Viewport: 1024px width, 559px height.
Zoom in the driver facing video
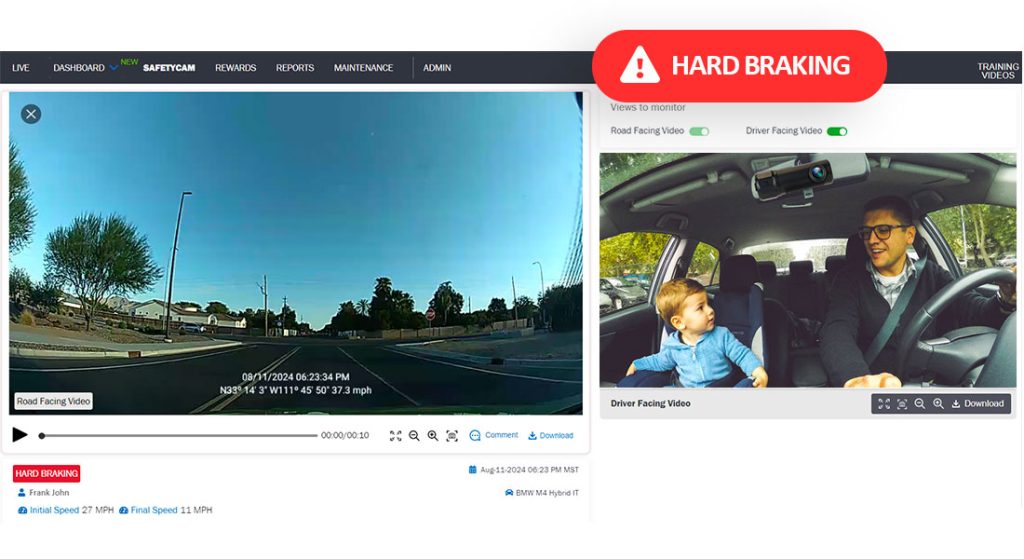938,404
